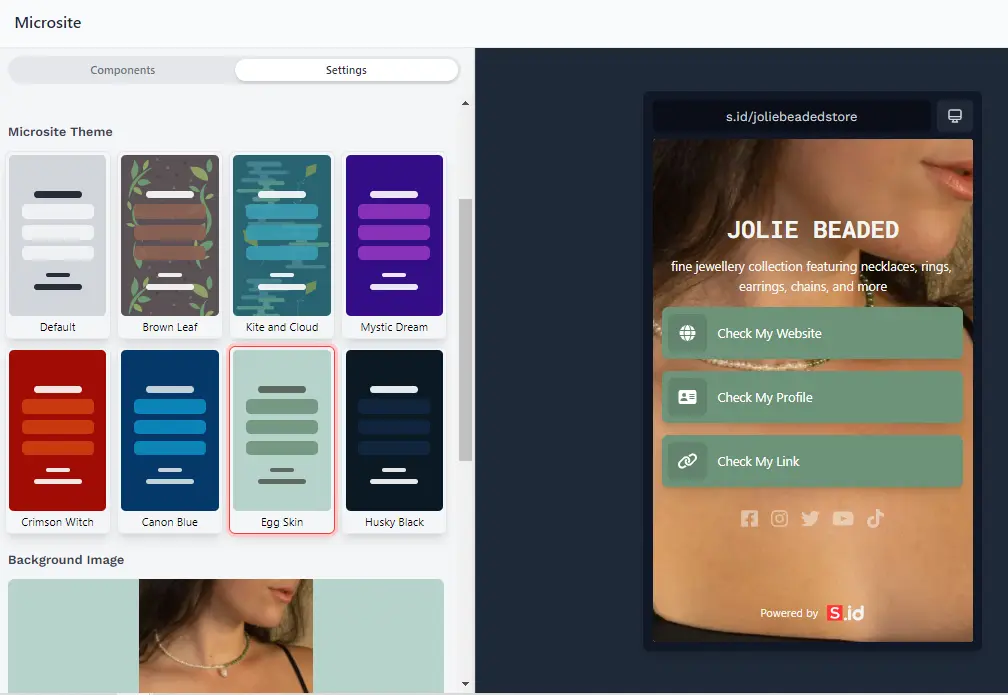Image resolution: width=1008 pixels, height=695 pixels.
Task: Open the YouTube social icon
Action: point(843,519)
